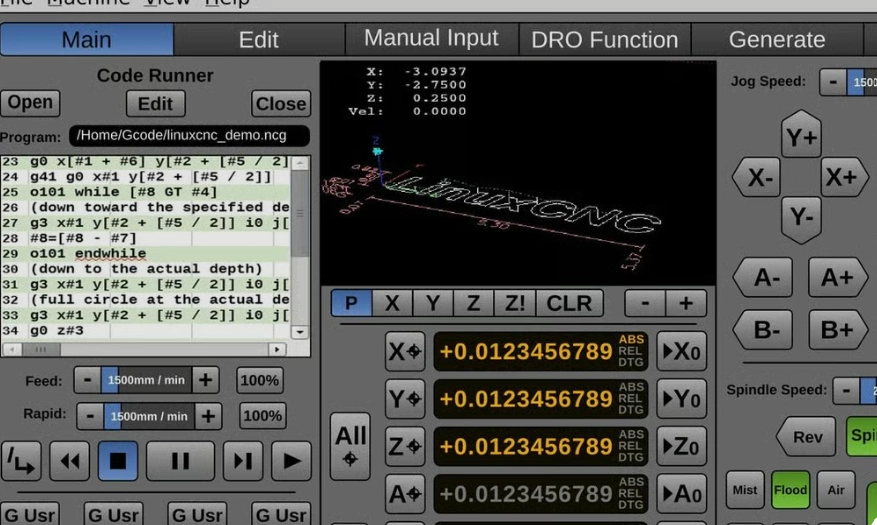877x525 pixels.
Task: Click the X axis DRO readout
Action: pyautogui.click(x=541, y=352)
